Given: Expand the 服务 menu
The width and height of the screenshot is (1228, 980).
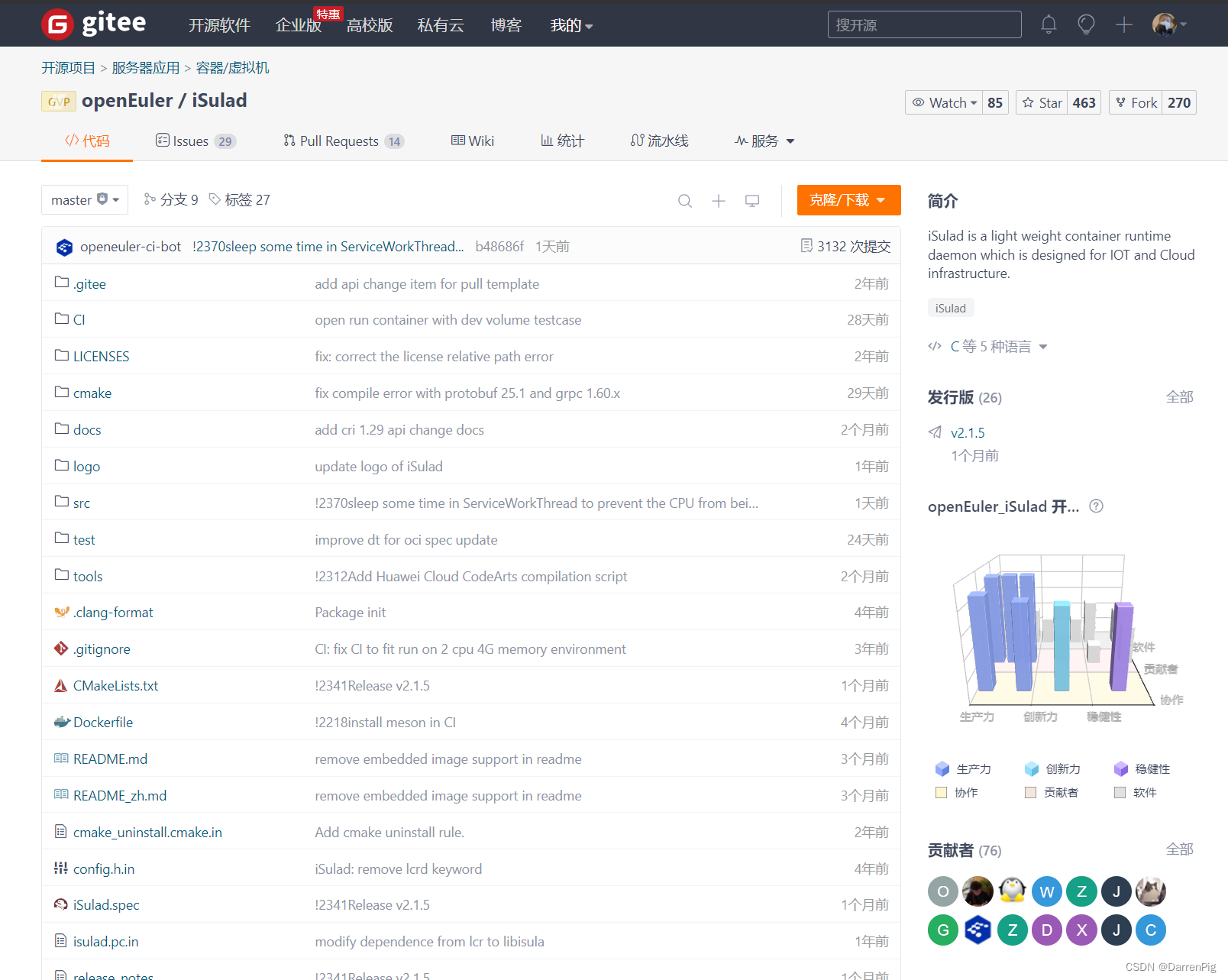Looking at the screenshot, I should [764, 141].
